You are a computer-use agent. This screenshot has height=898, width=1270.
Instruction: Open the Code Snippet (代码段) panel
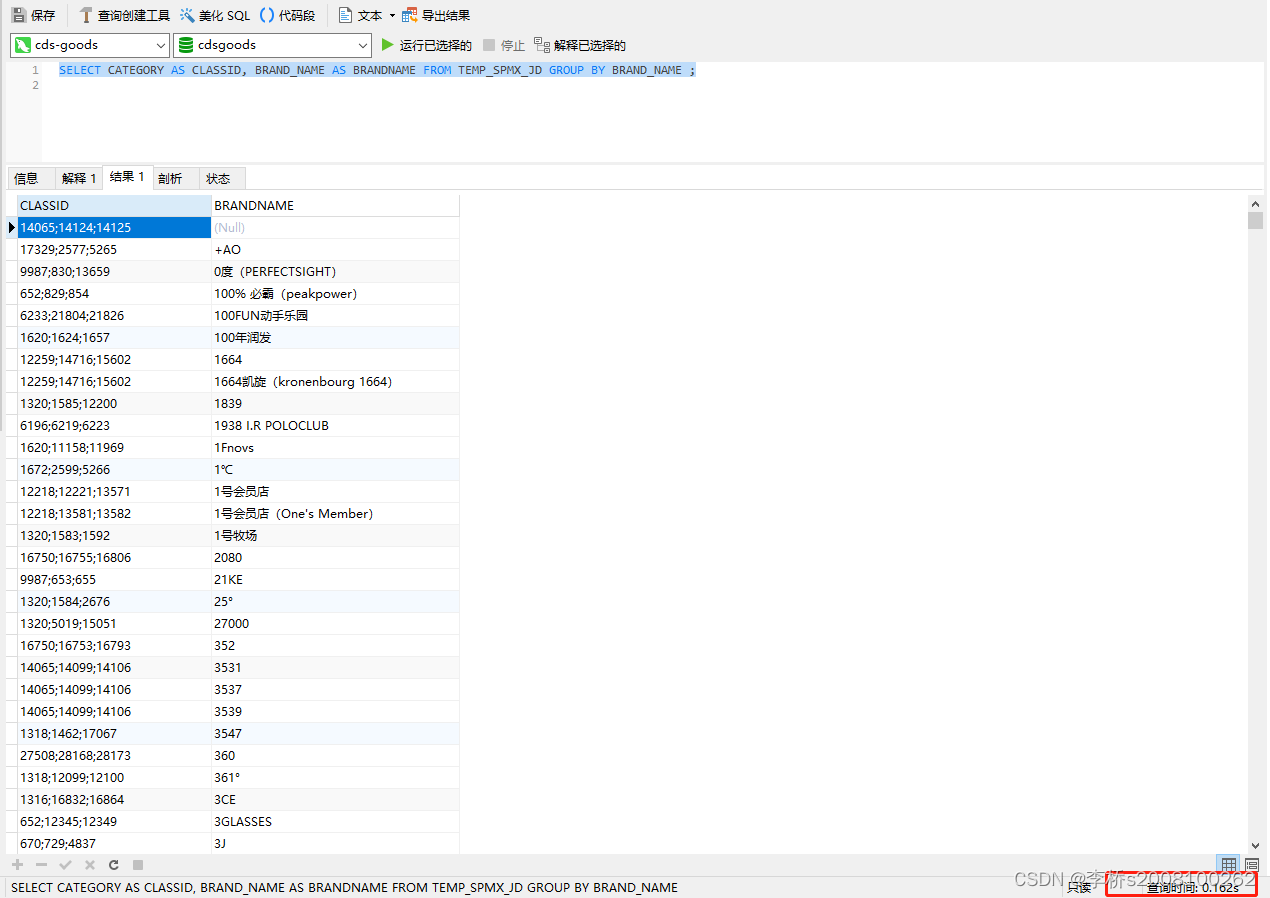[287, 15]
